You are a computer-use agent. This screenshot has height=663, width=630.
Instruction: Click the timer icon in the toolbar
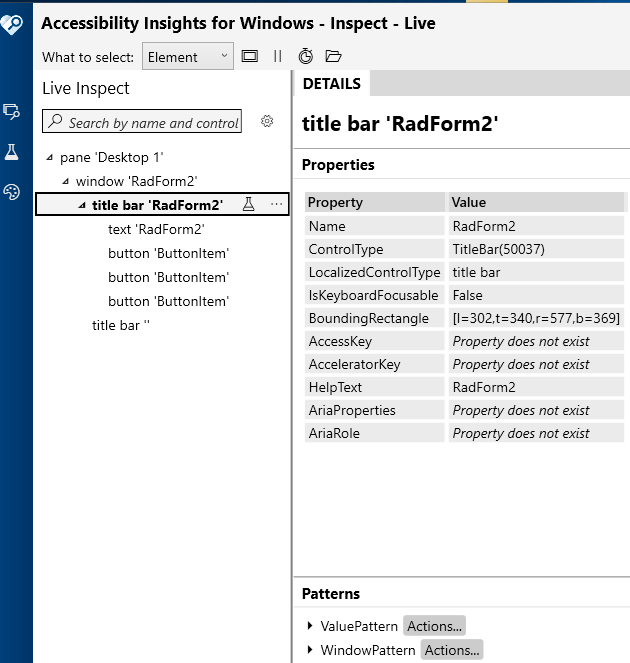[x=306, y=56]
